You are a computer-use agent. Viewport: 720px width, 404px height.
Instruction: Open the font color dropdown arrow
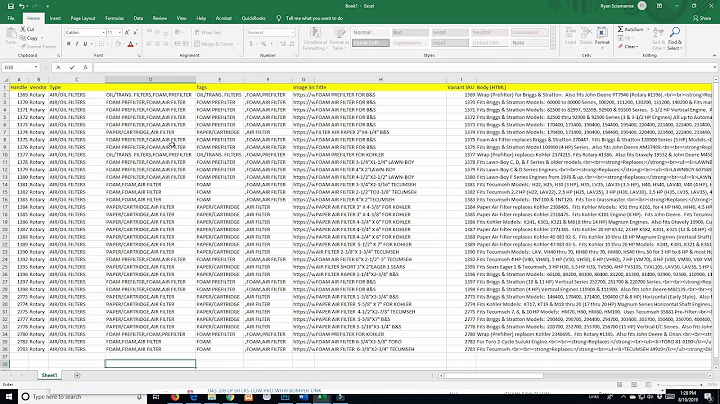click(137, 44)
